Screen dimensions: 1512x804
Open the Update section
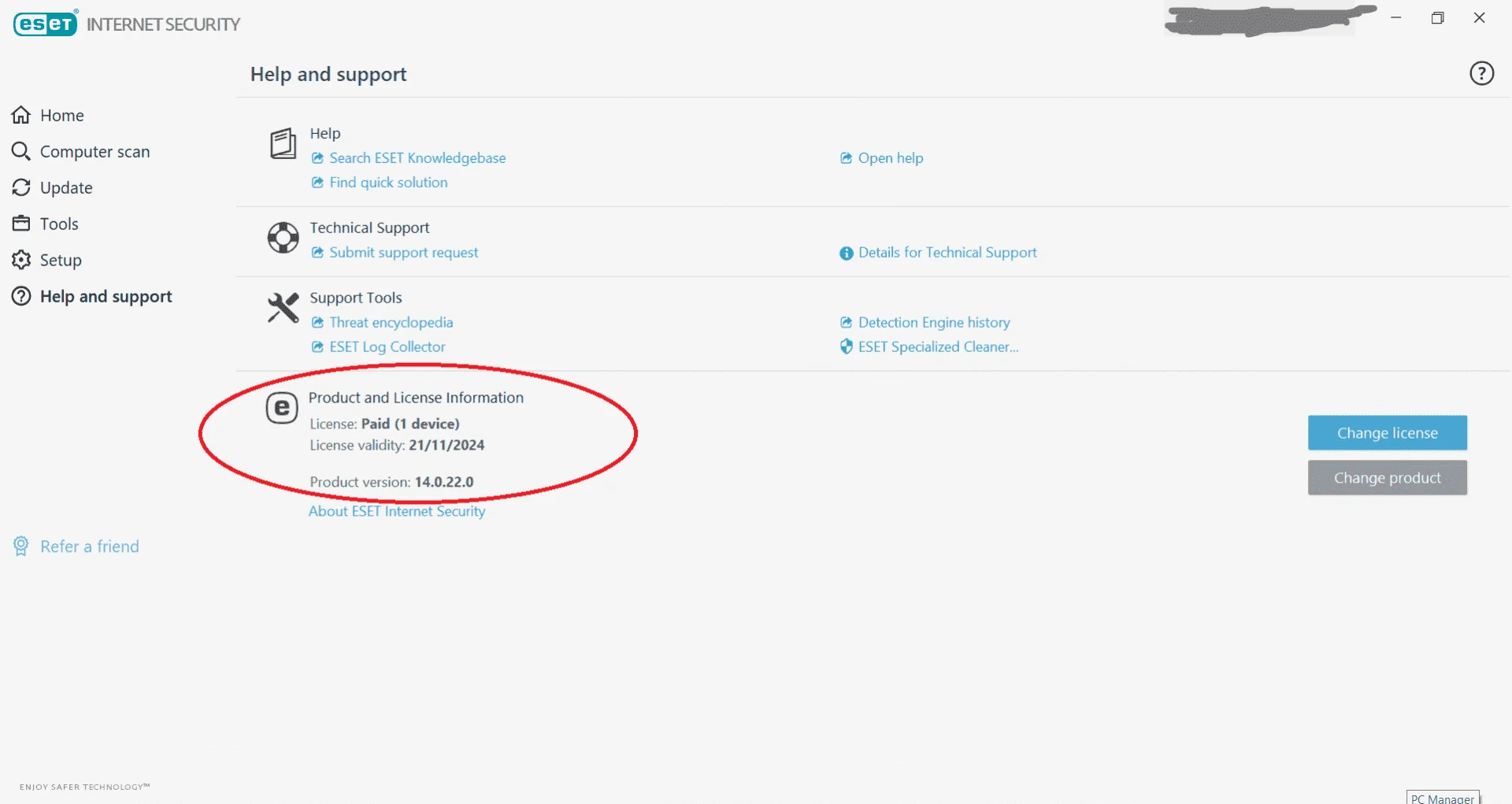(66, 187)
